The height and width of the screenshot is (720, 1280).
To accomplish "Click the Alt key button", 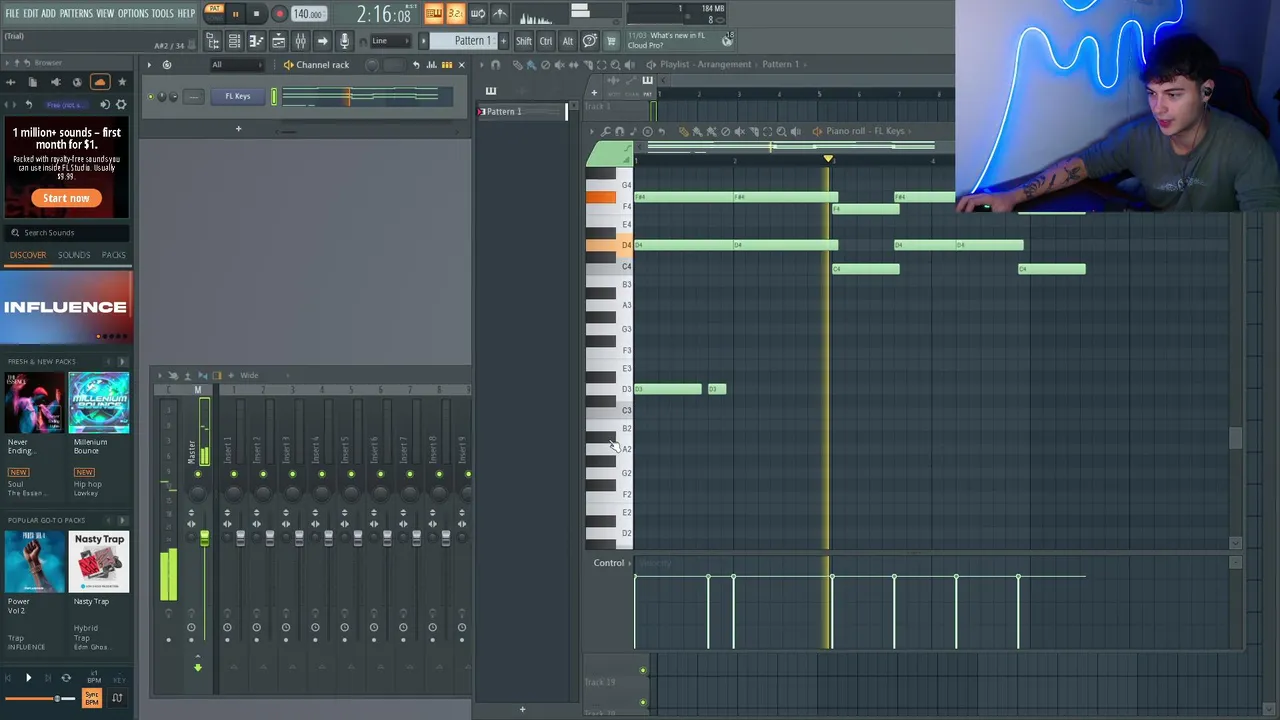I will pos(567,41).
